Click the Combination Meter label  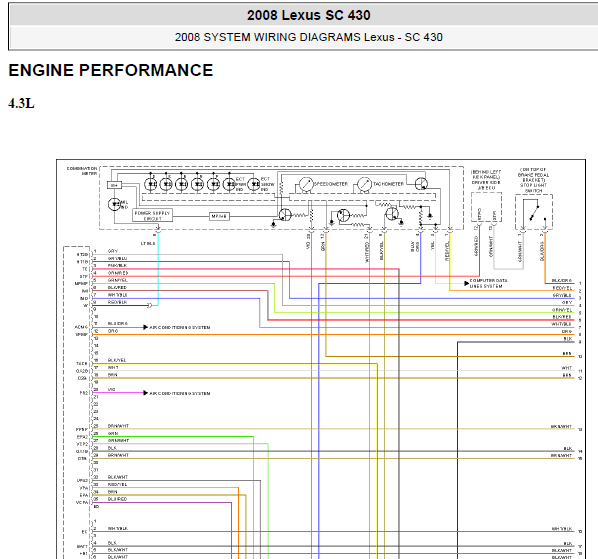pos(82,171)
